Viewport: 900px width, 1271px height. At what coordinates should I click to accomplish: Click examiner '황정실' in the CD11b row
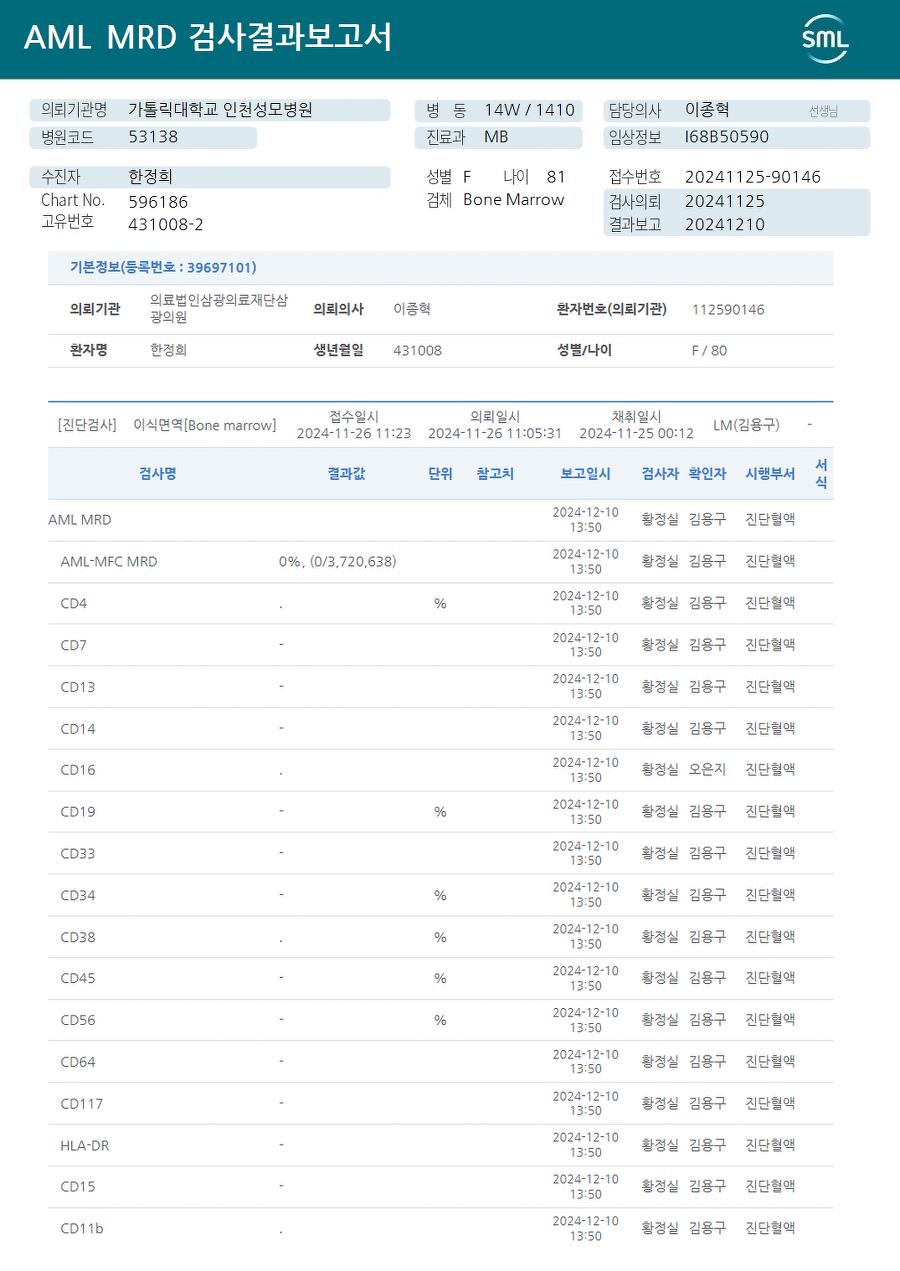coord(660,1228)
